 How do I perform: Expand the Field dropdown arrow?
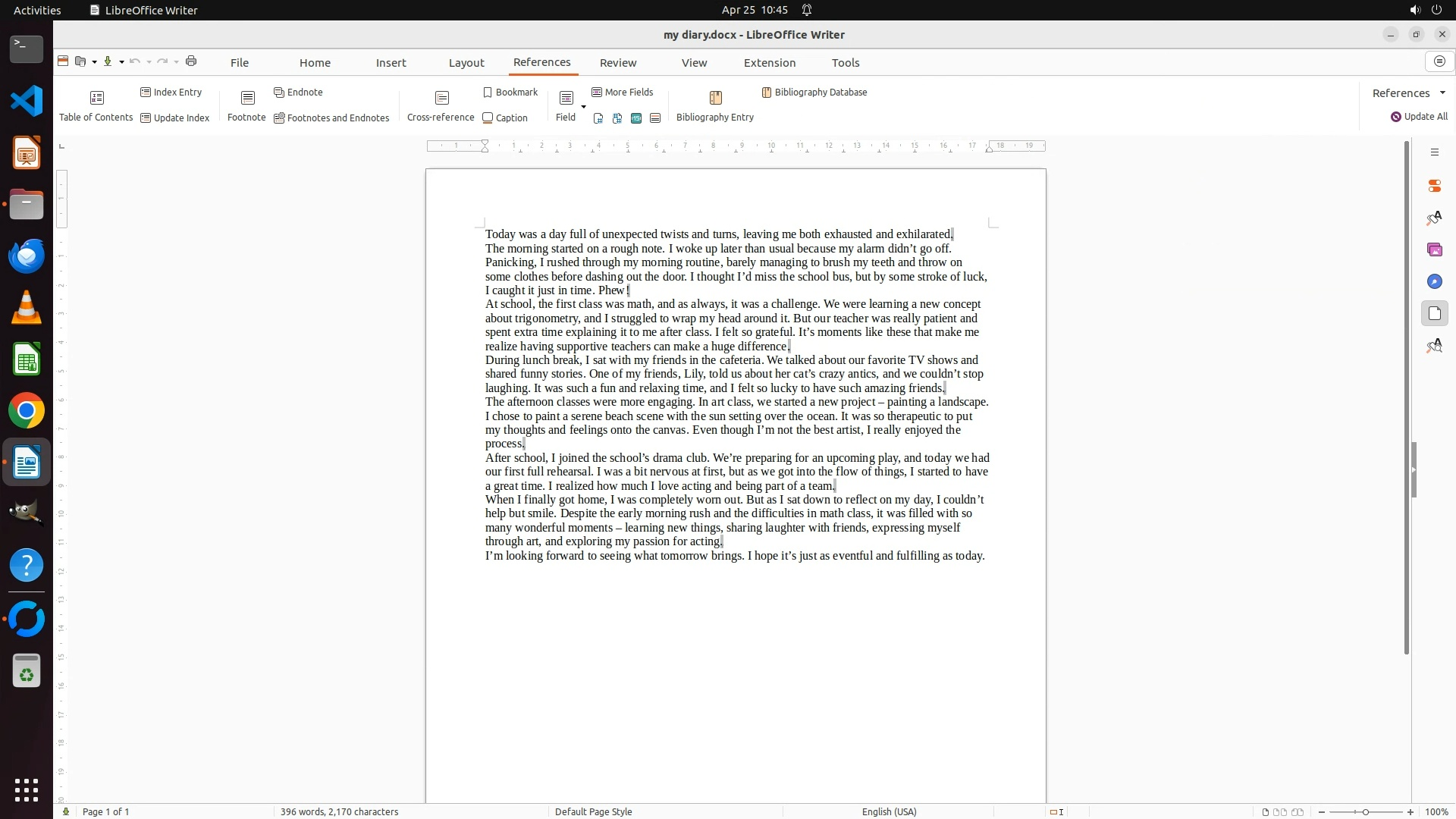(x=583, y=106)
